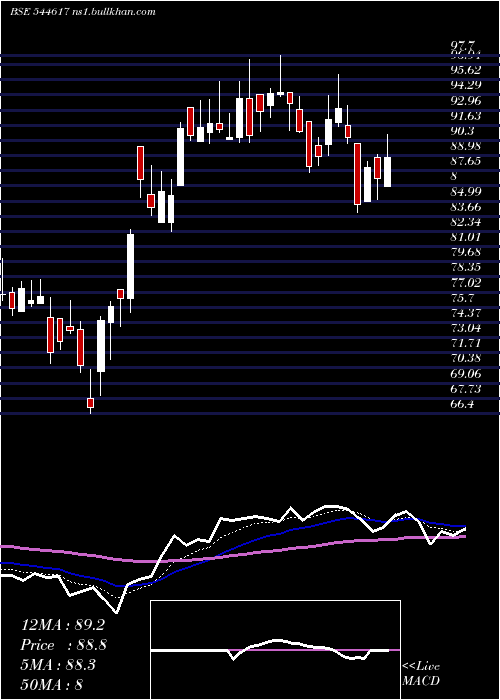Screen dimensions: 500x700
Task: Click the '12MA : 89.2' readout
Action: point(63,625)
